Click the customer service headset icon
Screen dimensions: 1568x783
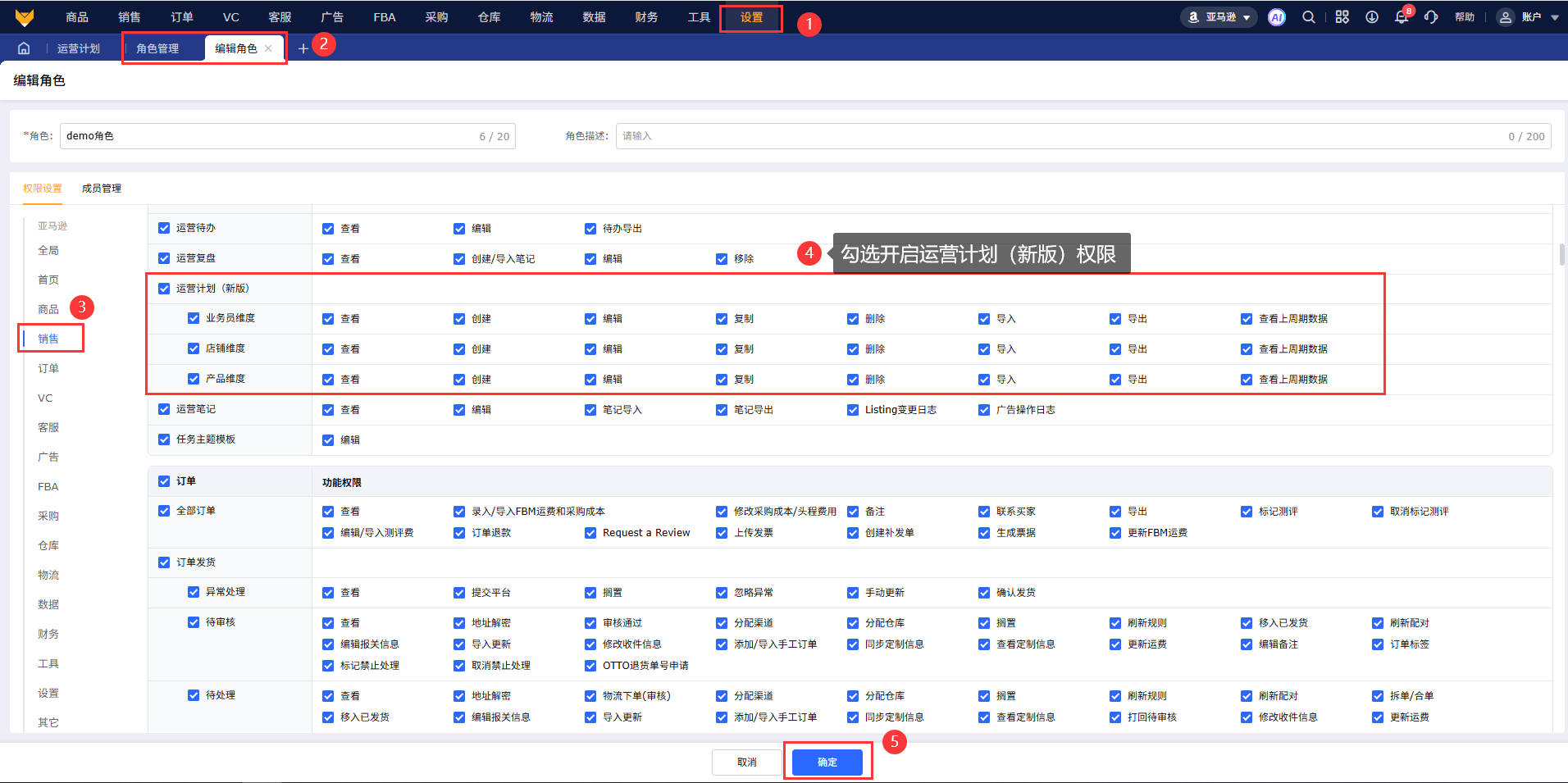pos(1431,17)
